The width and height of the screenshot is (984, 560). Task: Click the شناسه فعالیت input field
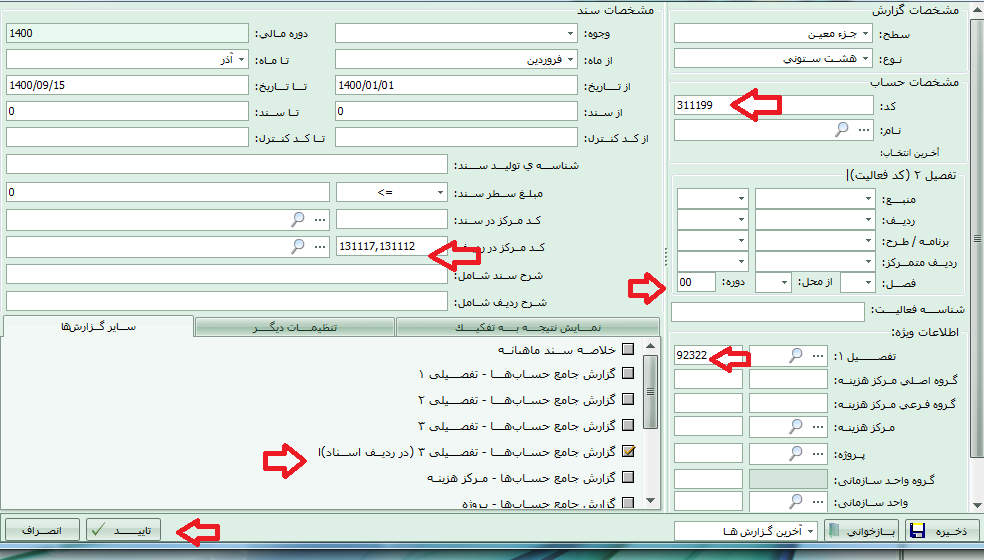(767, 311)
